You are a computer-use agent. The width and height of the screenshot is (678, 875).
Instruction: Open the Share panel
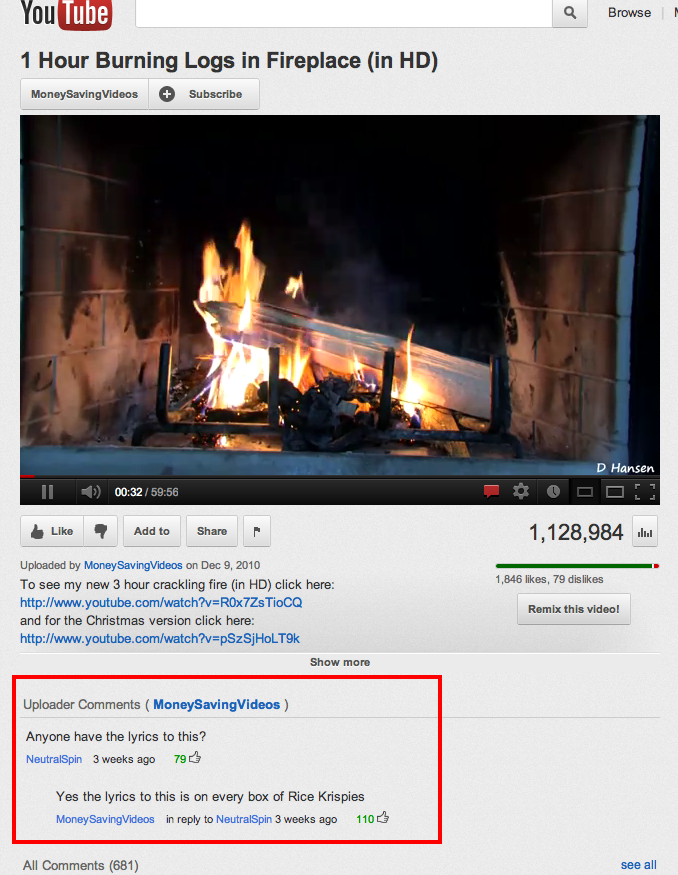point(211,531)
